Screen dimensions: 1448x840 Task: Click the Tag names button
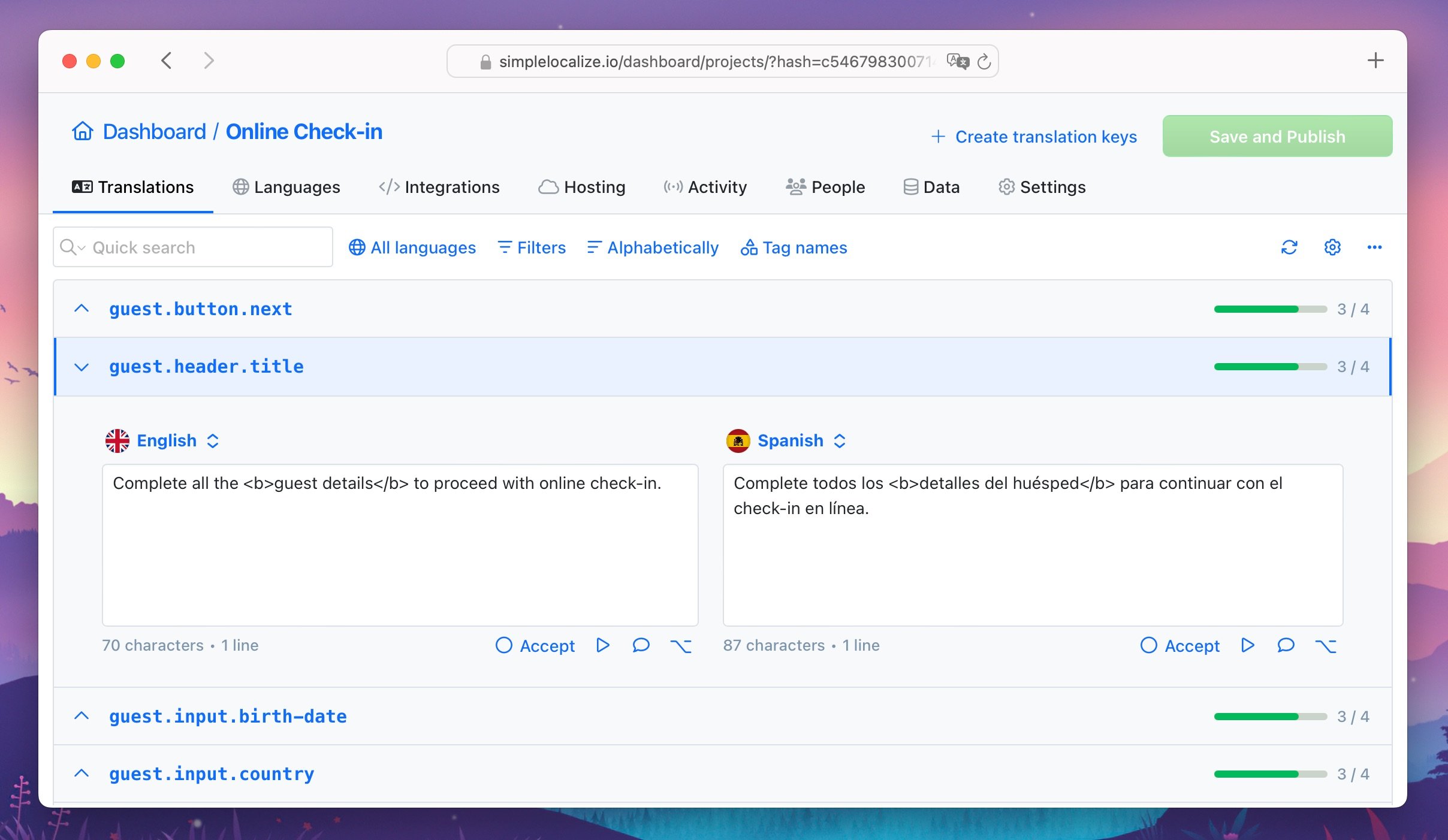click(794, 247)
